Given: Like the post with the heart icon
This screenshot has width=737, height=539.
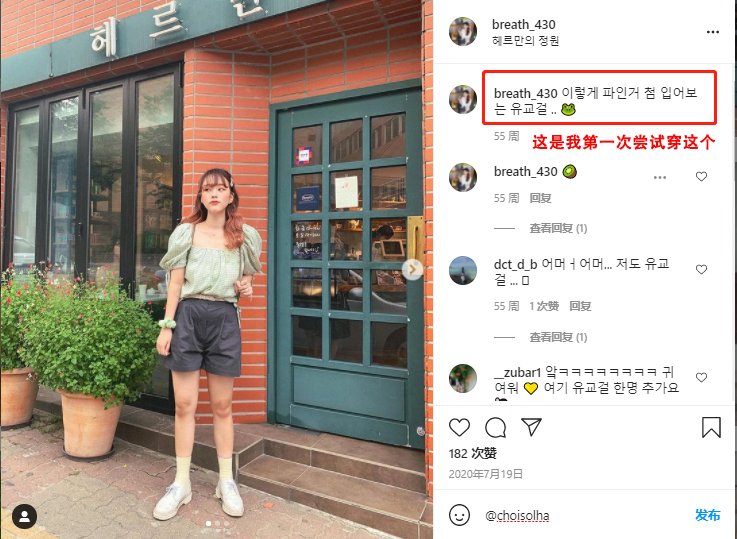Looking at the screenshot, I should click(459, 427).
